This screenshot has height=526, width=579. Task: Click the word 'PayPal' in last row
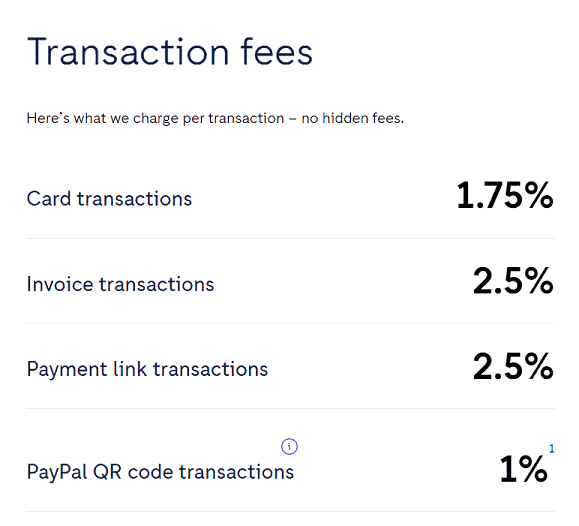[x=57, y=472]
